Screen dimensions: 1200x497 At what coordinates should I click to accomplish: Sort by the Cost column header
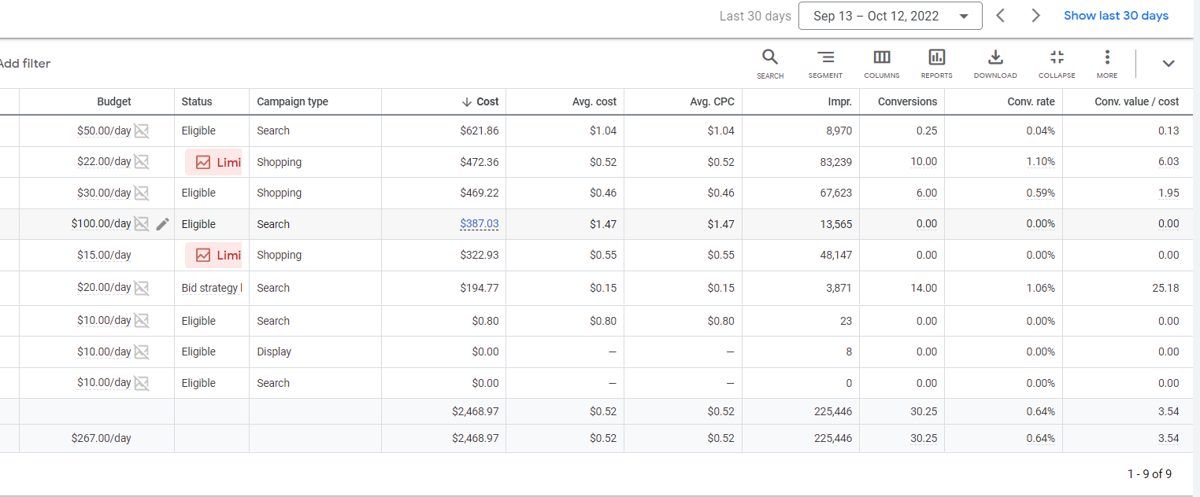pyautogui.click(x=480, y=102)
